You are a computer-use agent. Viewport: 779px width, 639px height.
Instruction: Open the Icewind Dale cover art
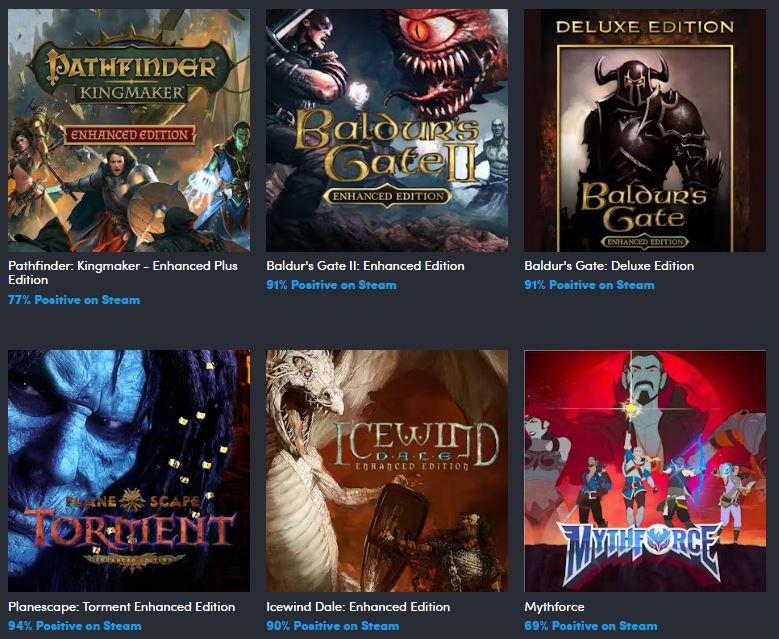[387, 471]
